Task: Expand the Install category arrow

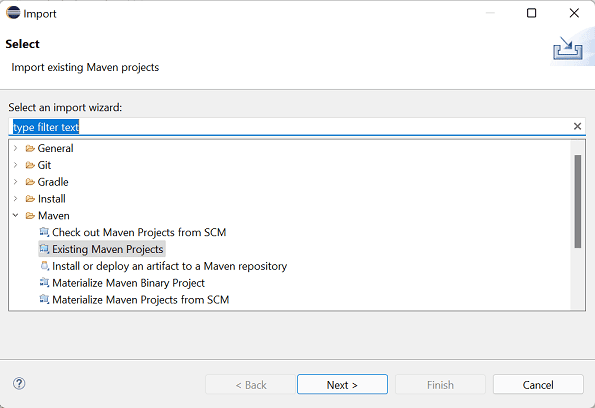Action: (x=15, y=198)
